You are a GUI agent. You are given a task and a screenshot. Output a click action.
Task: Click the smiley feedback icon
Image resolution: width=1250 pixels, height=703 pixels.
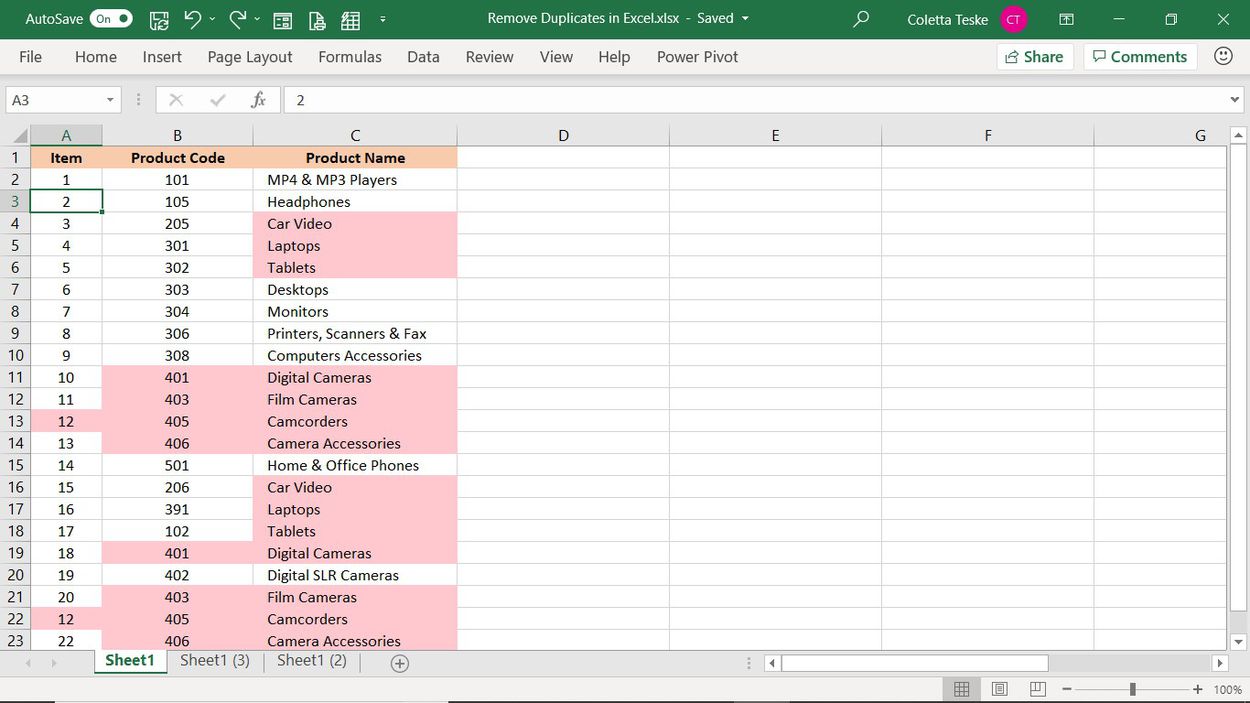point(1223,56)
